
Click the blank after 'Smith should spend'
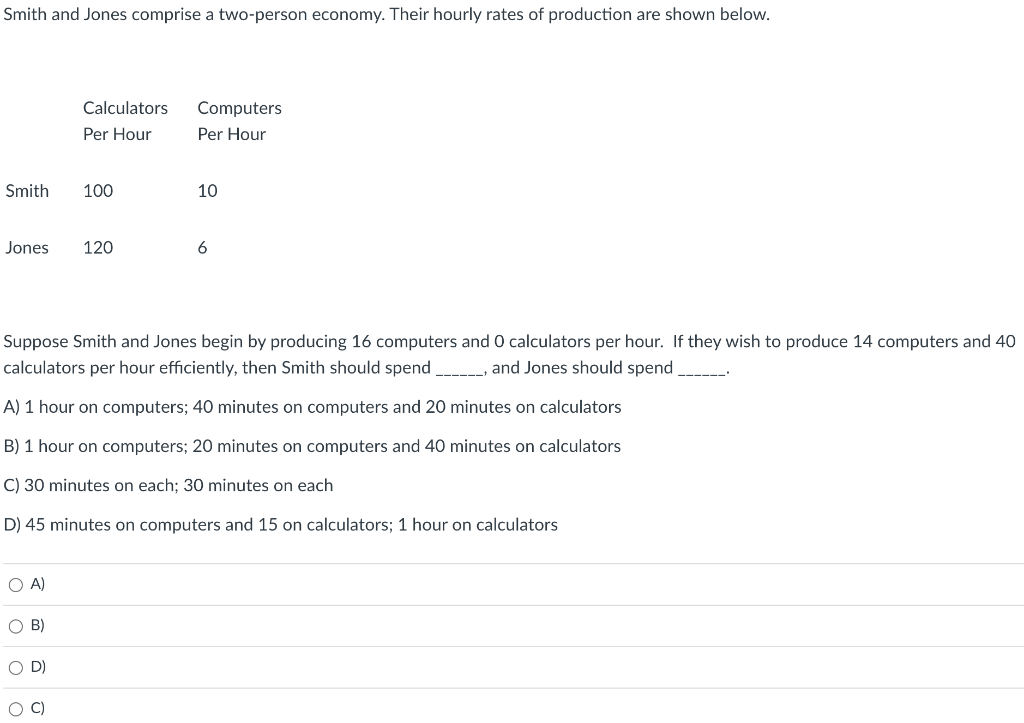460,370
